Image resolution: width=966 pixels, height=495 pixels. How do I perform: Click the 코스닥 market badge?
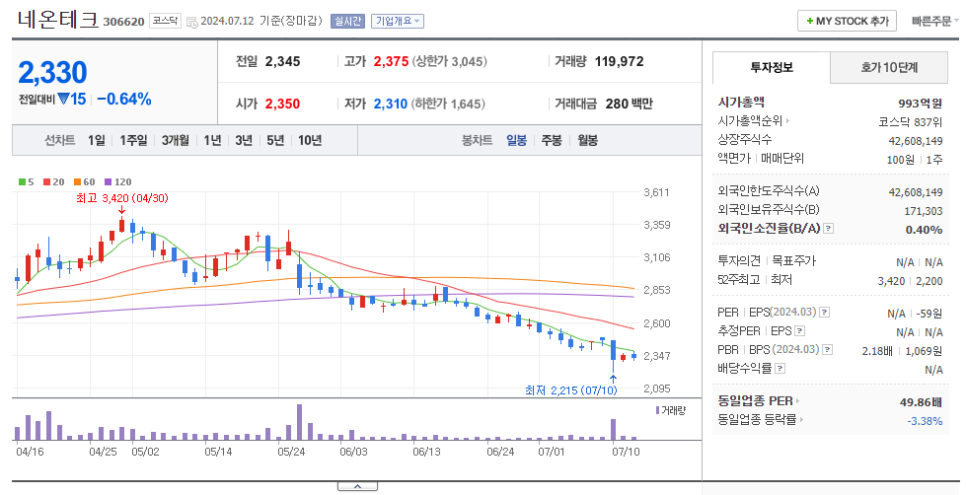pyautogui.click(x=165, y=21)
